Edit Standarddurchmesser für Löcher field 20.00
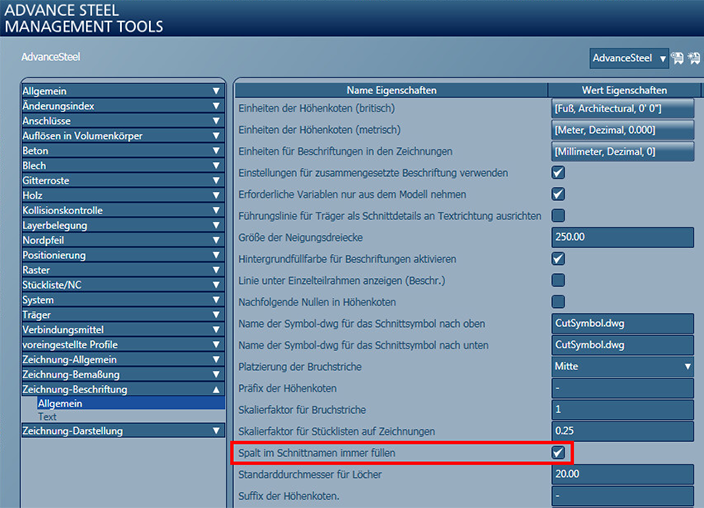 pos(622,474)
